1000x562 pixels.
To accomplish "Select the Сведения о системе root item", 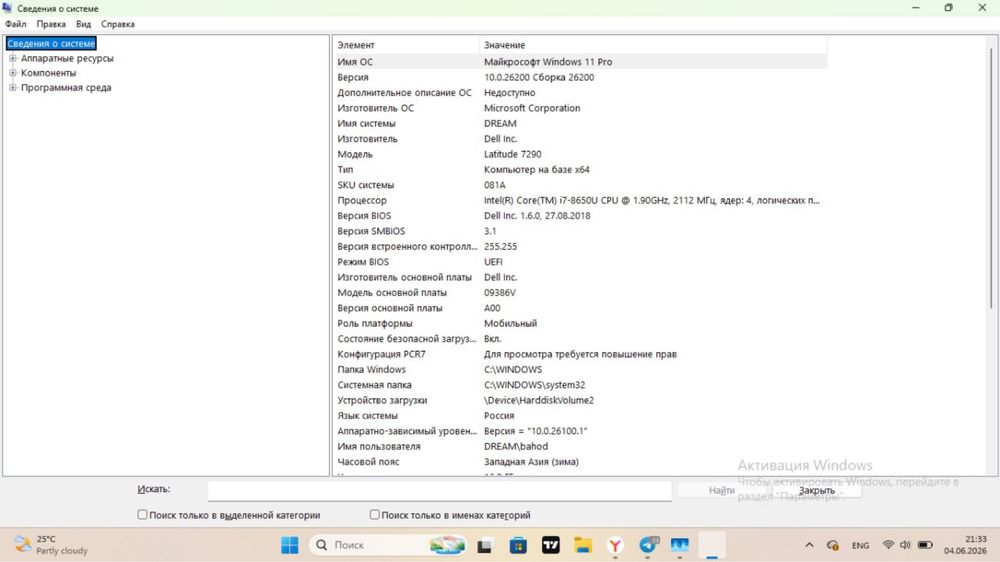I will [51, 43].
